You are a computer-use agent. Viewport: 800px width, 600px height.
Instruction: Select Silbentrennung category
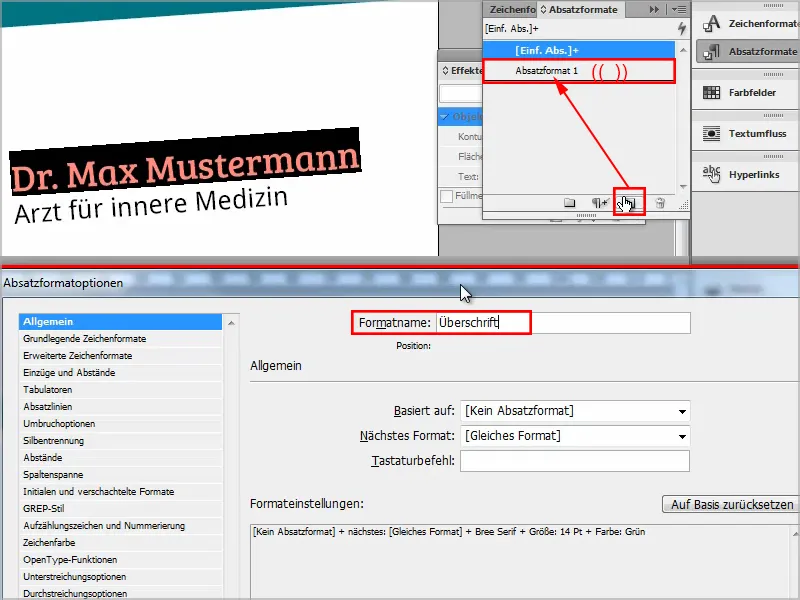point(120,441)
